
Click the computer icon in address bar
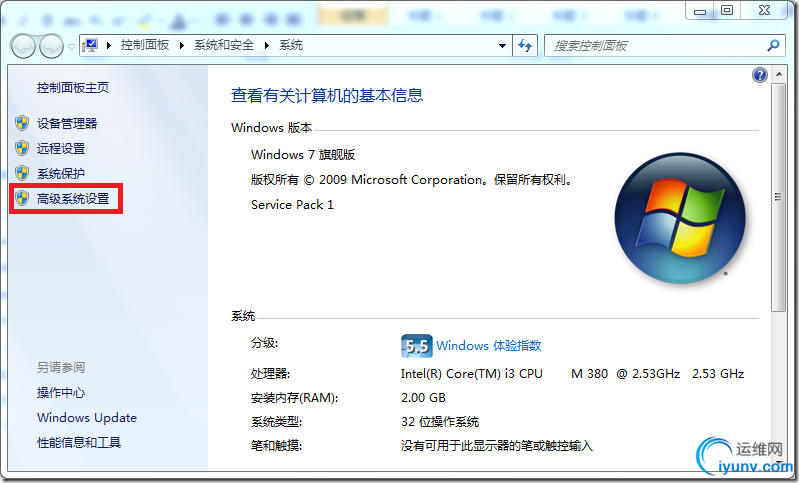(91, 45)
